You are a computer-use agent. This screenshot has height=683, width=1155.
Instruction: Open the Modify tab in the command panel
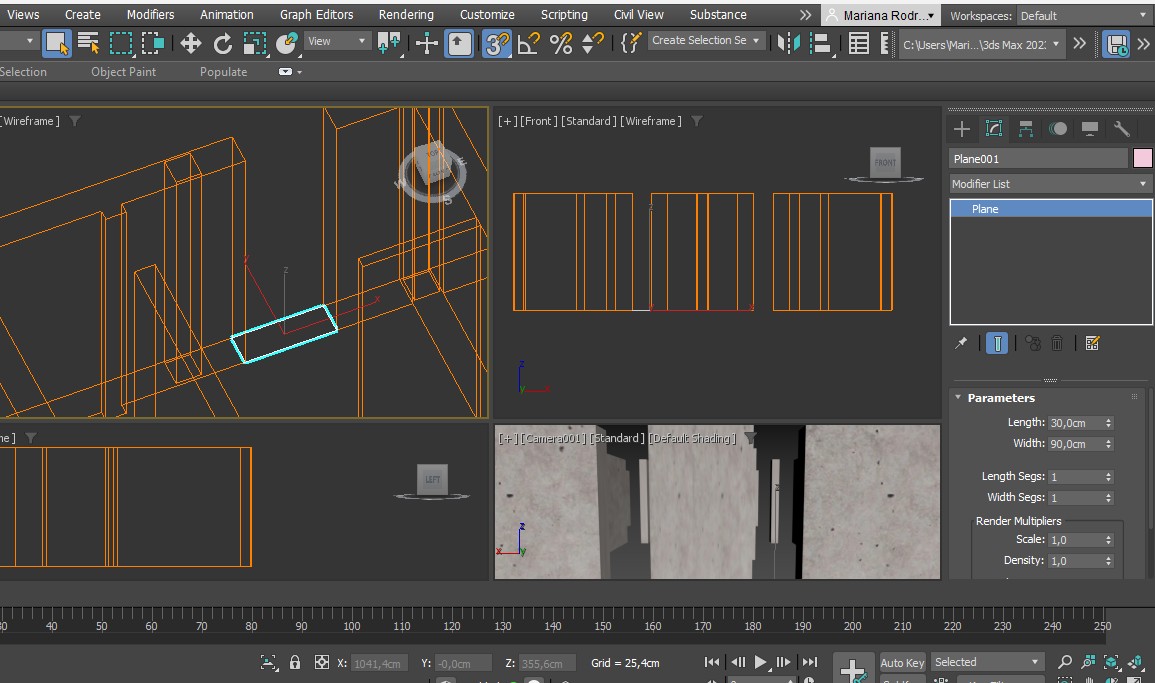(994, 129)
